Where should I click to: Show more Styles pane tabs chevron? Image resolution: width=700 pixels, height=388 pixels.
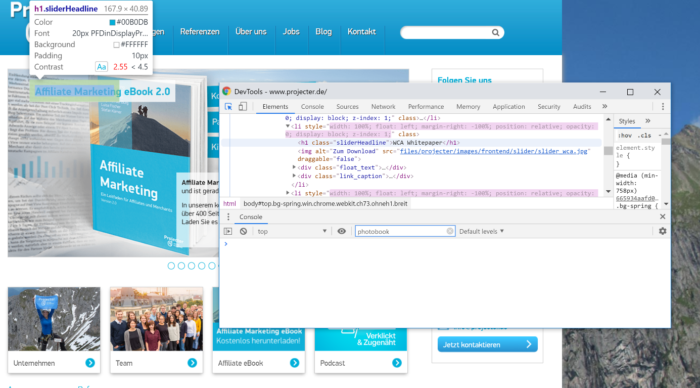pos(648,121)
